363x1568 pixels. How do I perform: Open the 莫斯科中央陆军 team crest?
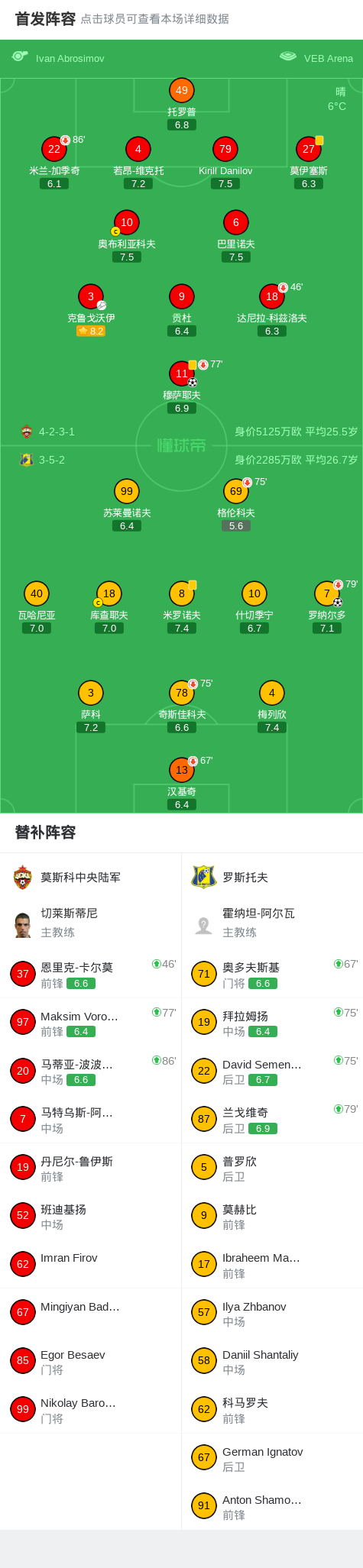coord(23,877)
